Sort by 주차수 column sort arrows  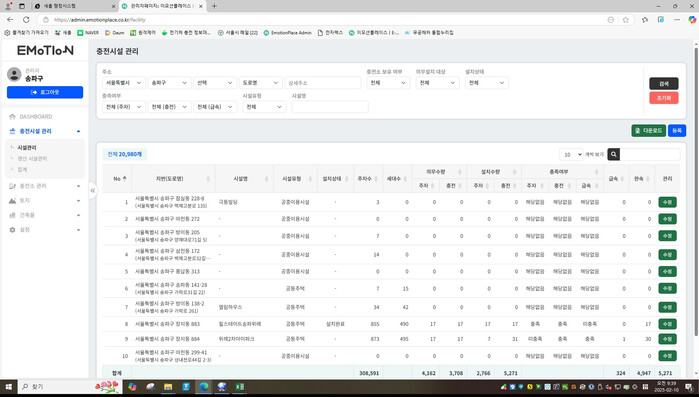point(376,179)
